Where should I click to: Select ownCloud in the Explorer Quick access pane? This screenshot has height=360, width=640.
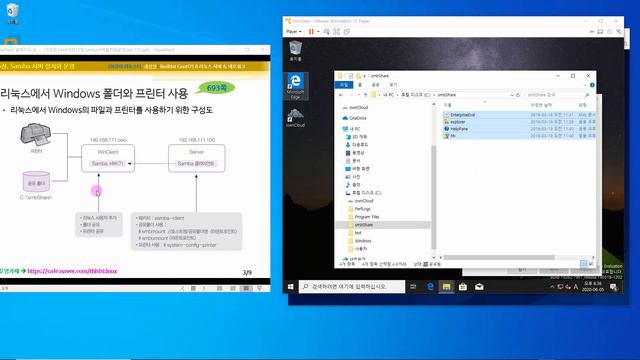coord(355,107)
